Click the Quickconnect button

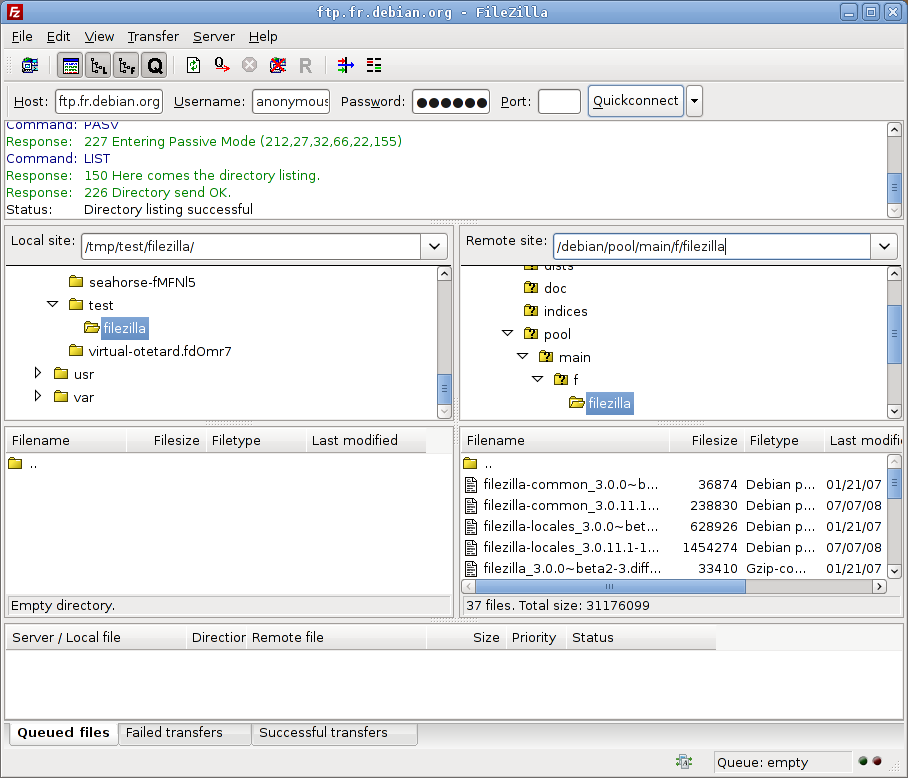[x=635, y=100]
